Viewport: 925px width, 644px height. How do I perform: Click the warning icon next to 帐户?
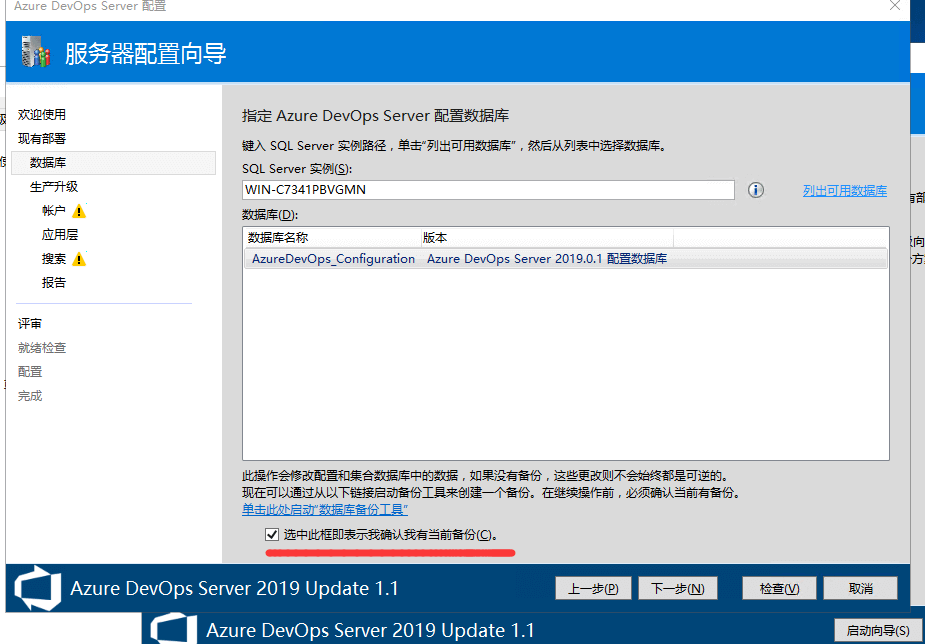point(79,211)
